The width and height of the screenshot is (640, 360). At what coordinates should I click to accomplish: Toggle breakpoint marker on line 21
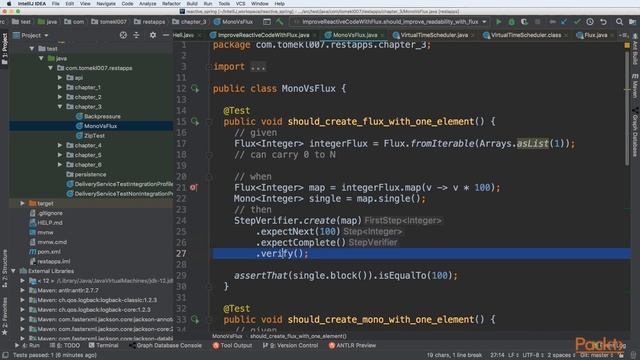coord(193,188)
